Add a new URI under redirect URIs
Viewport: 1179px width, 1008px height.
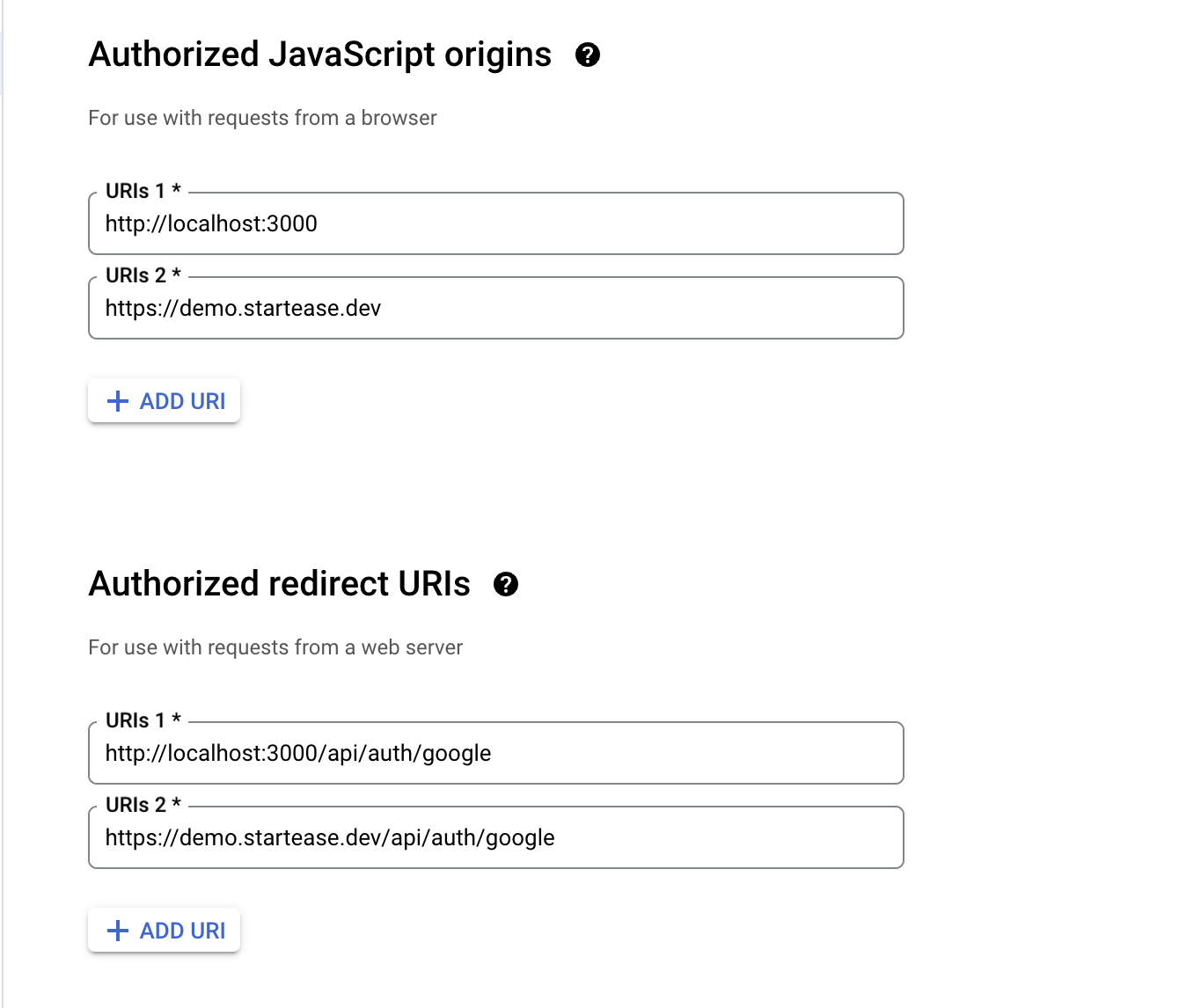(x=164, y=931)
